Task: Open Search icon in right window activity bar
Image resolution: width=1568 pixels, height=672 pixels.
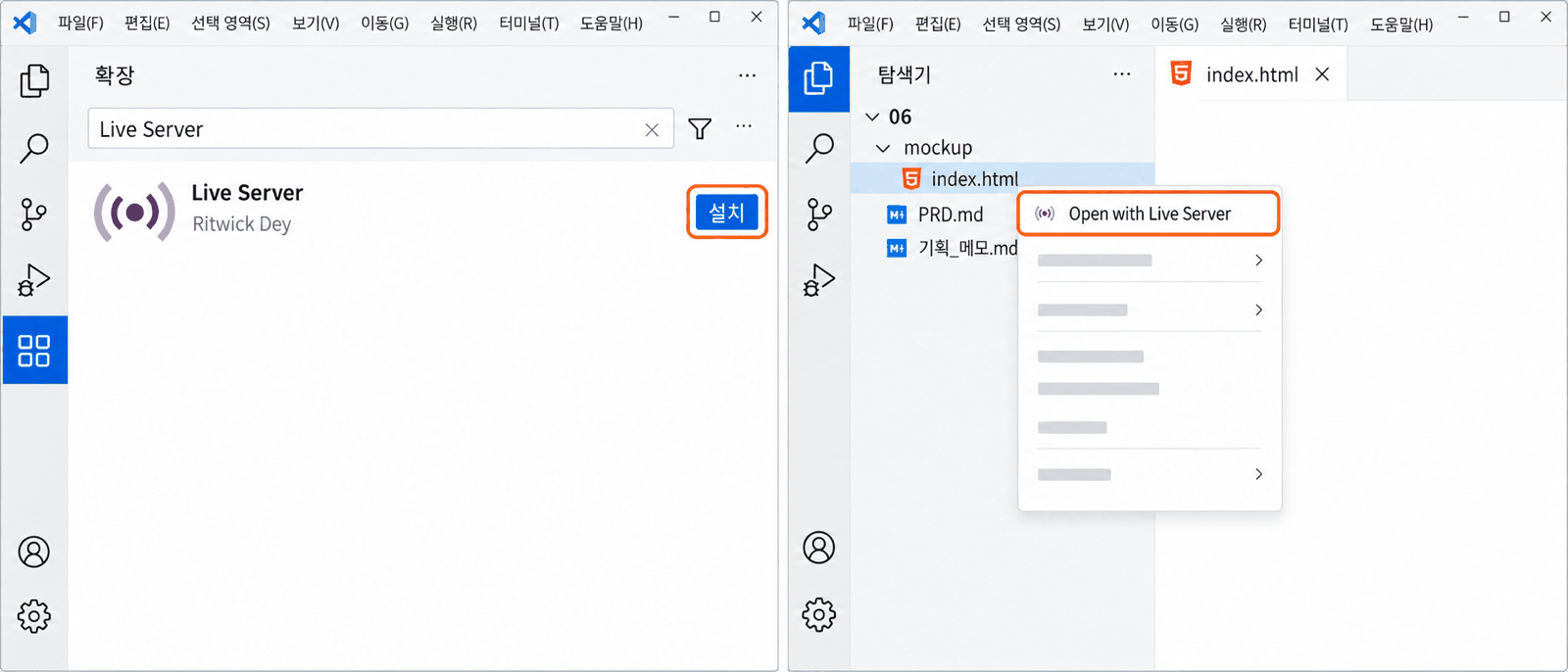Action: (x=819, y=148)
